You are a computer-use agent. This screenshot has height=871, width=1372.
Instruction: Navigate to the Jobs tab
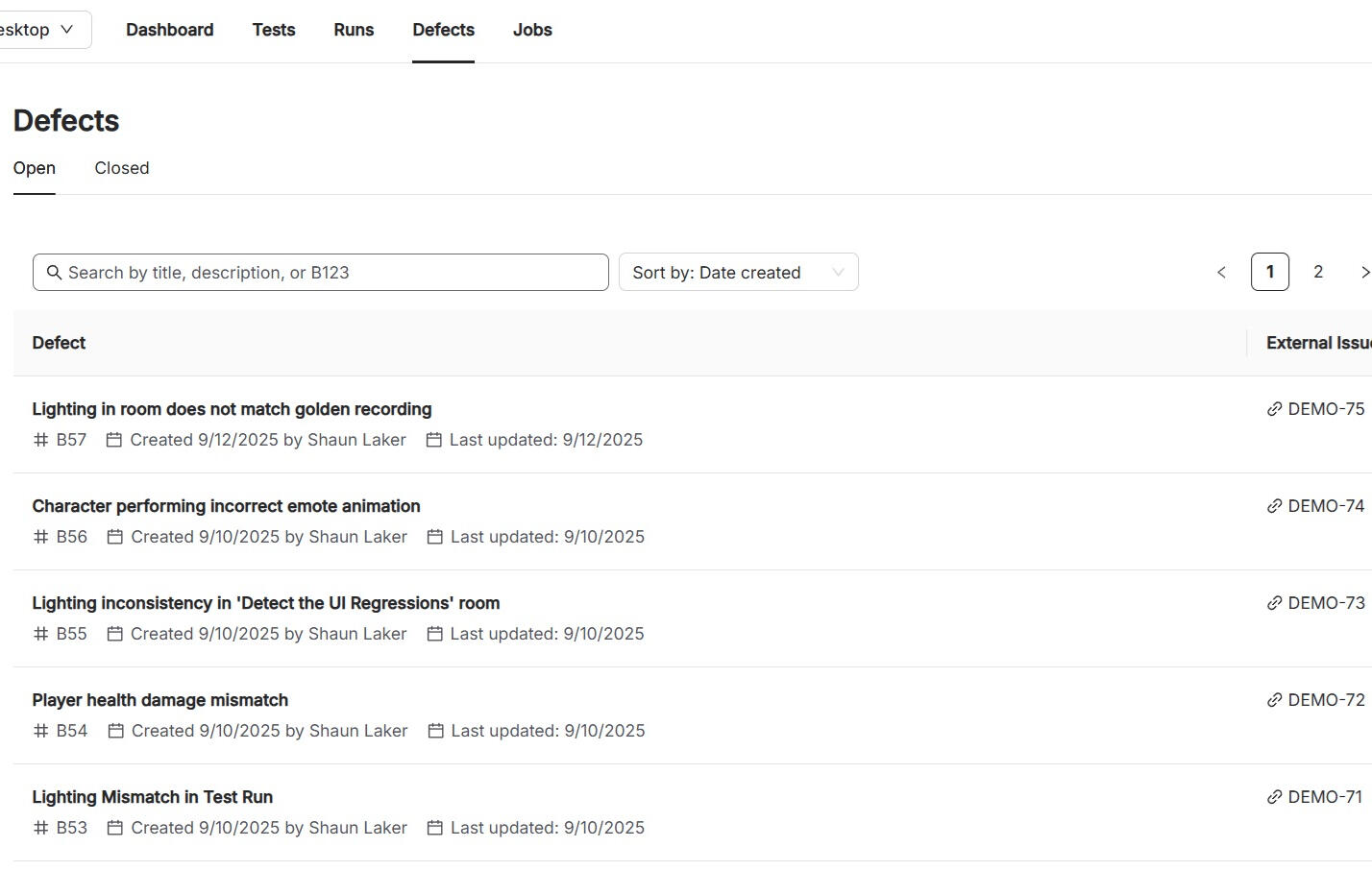532,30
